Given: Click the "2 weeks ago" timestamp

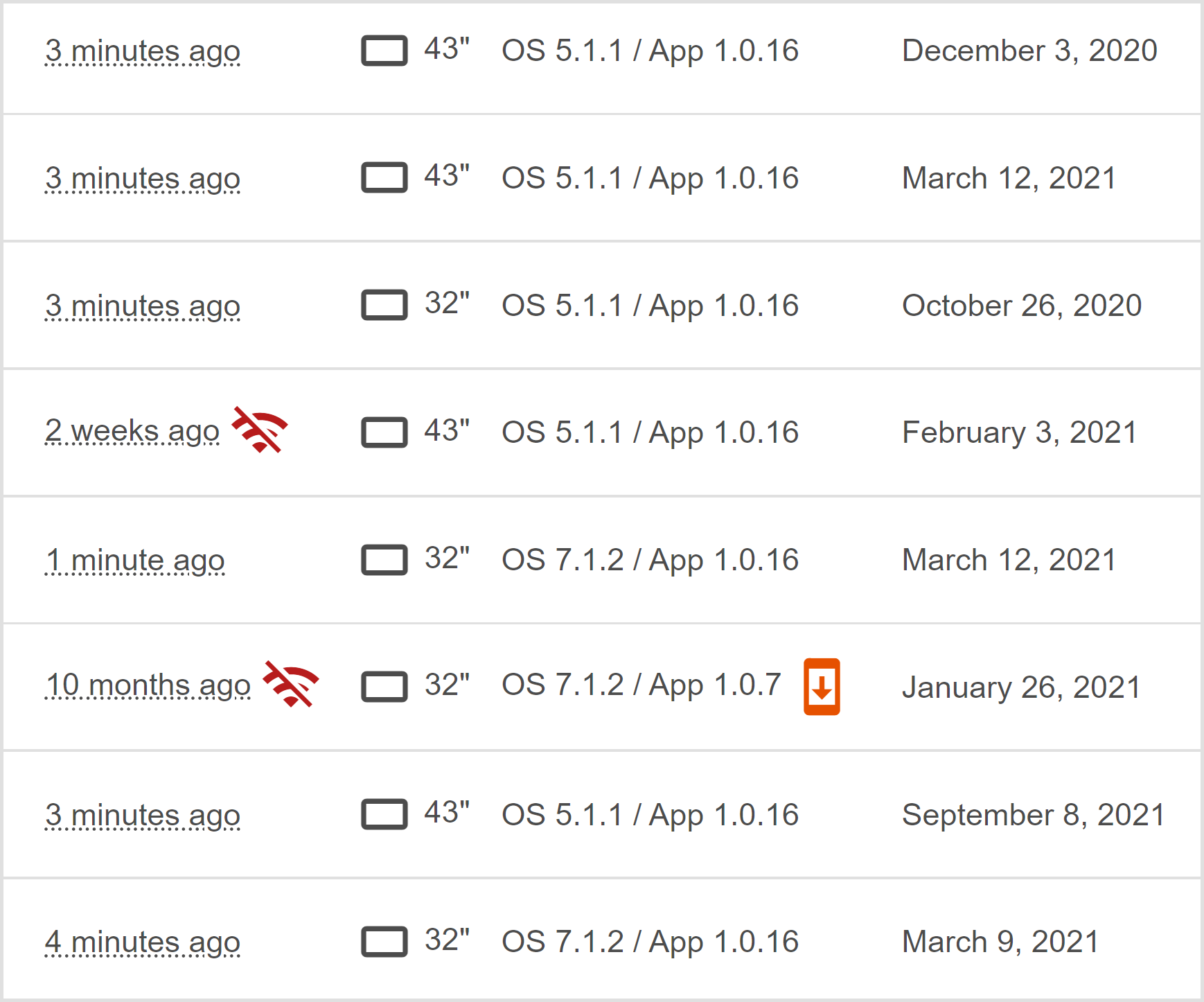Looking at the screenshot, I should [132, 431].
